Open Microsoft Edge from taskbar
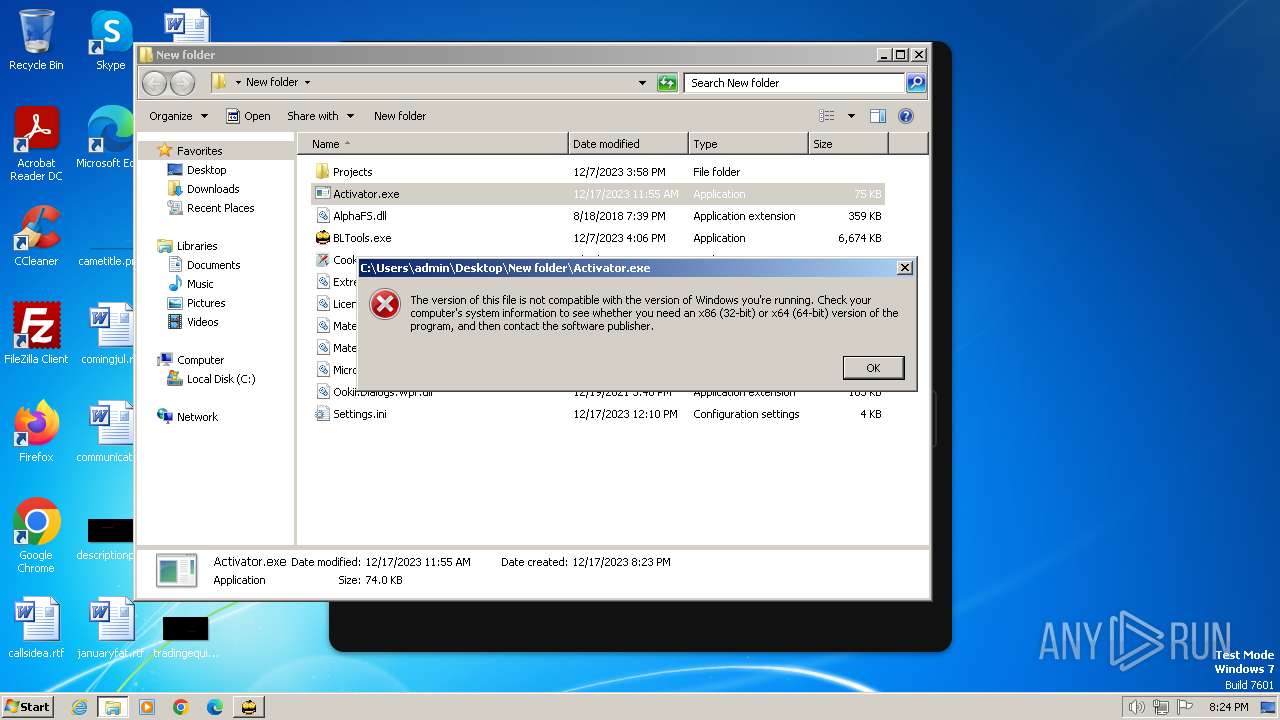This screenshot has height=720, width=1280. (x=215, y=707)
